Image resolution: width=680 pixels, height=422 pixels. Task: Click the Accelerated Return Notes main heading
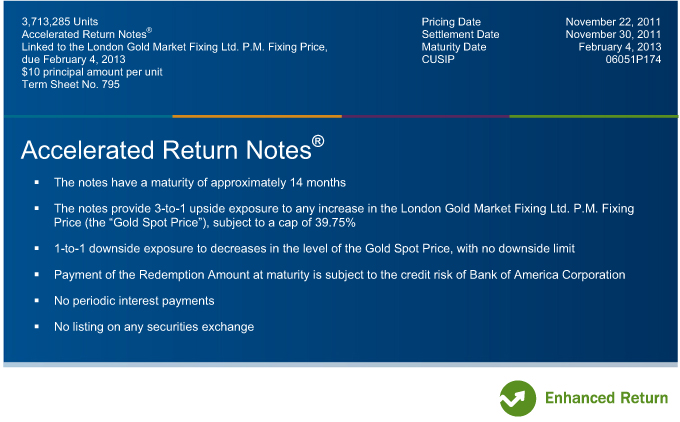pos(166,150)
